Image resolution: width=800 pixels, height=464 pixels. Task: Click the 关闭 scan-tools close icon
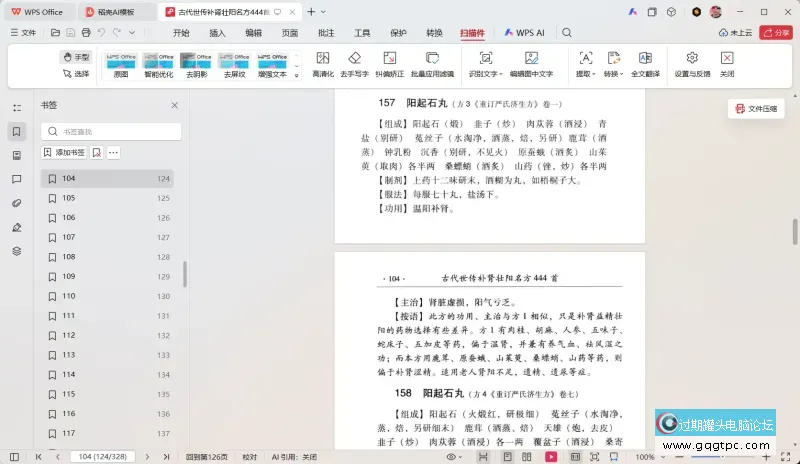click(x=727, y=64)
